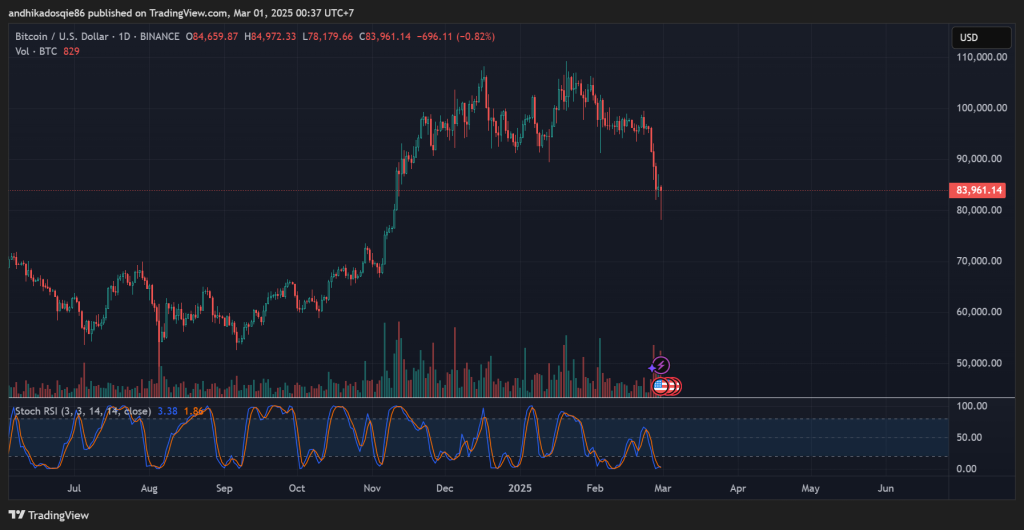Open the frontmost US flag economic event marker
Screen dimensions: 1024x530
(x=660, y=386)
